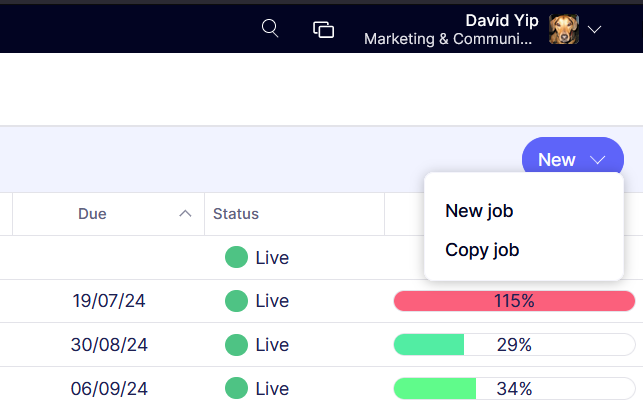
Task: Click the 29% progress bar
Action: [x=514, y=345]
